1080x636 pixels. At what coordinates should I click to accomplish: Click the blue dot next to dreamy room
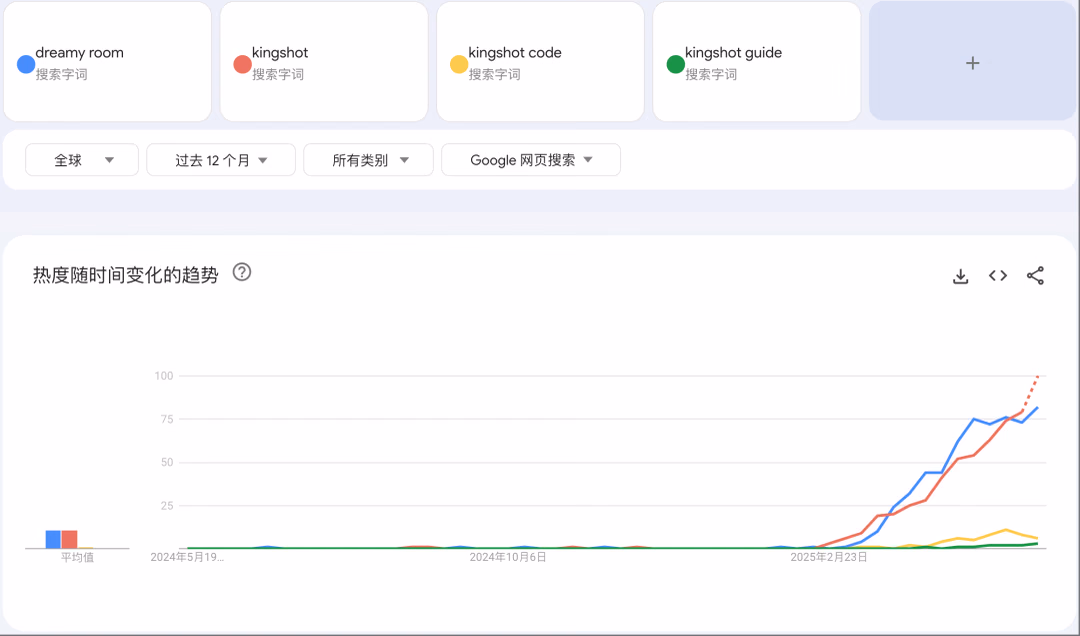pyautogui.click(x=25, y=64)
